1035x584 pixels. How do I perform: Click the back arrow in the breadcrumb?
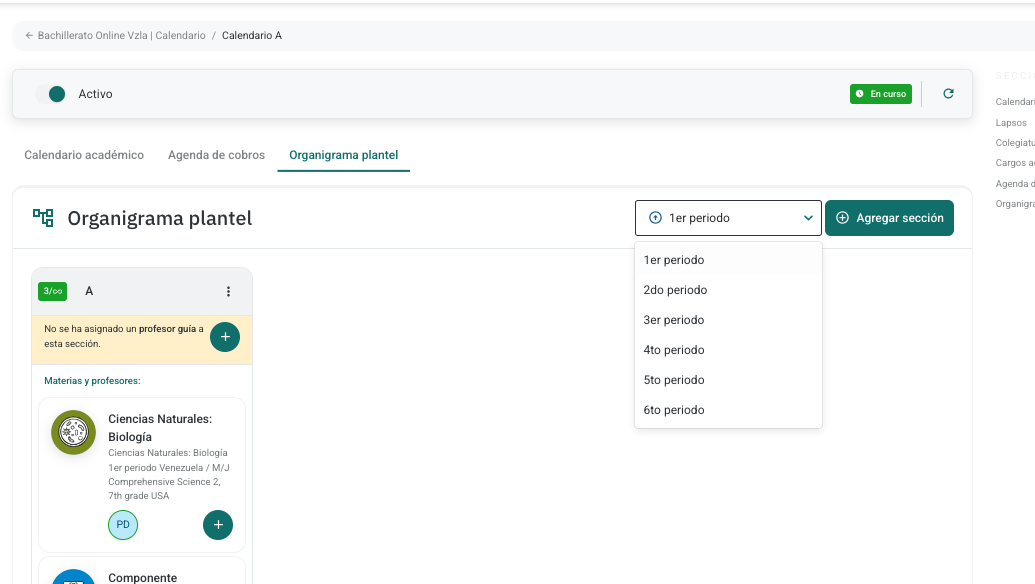click(29, 36)
